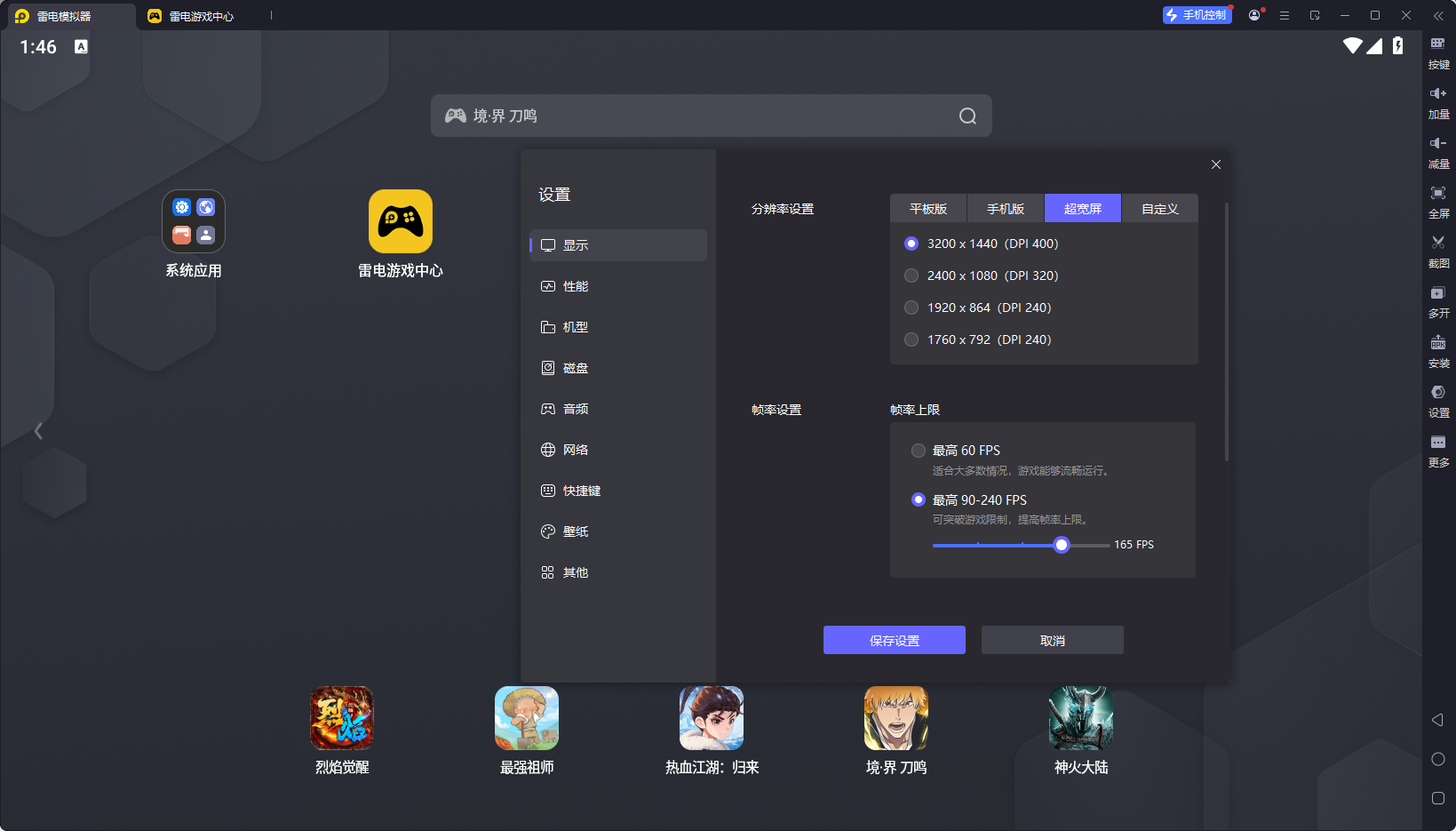This screenshot has width=1456, height=831.
Task: Select 1760 x 792 (DPI 240) resolution
Action: click(x=911, y=340)
